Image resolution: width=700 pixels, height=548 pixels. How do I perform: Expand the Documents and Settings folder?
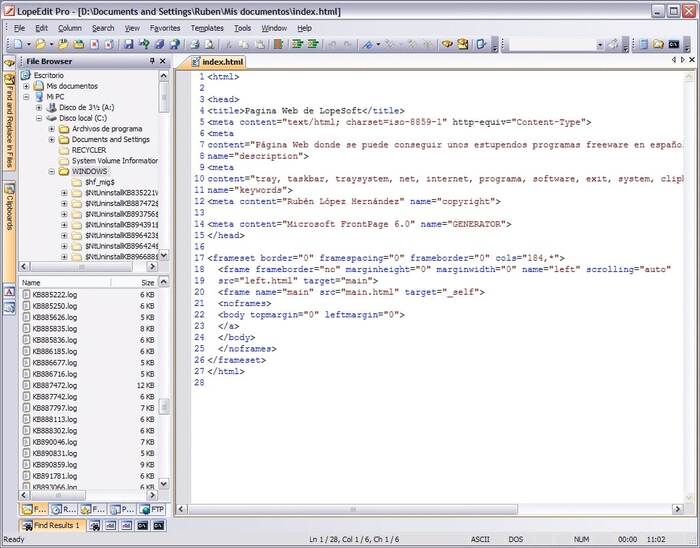pyautogui.click(x=52, y=139)
